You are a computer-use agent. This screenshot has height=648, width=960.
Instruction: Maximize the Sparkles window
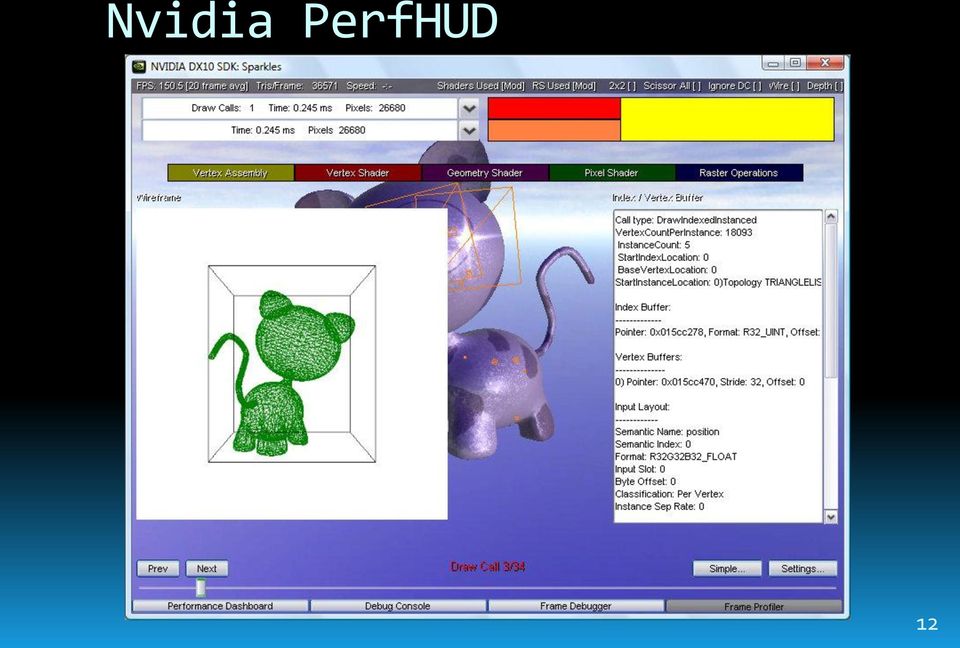point(795,62)
